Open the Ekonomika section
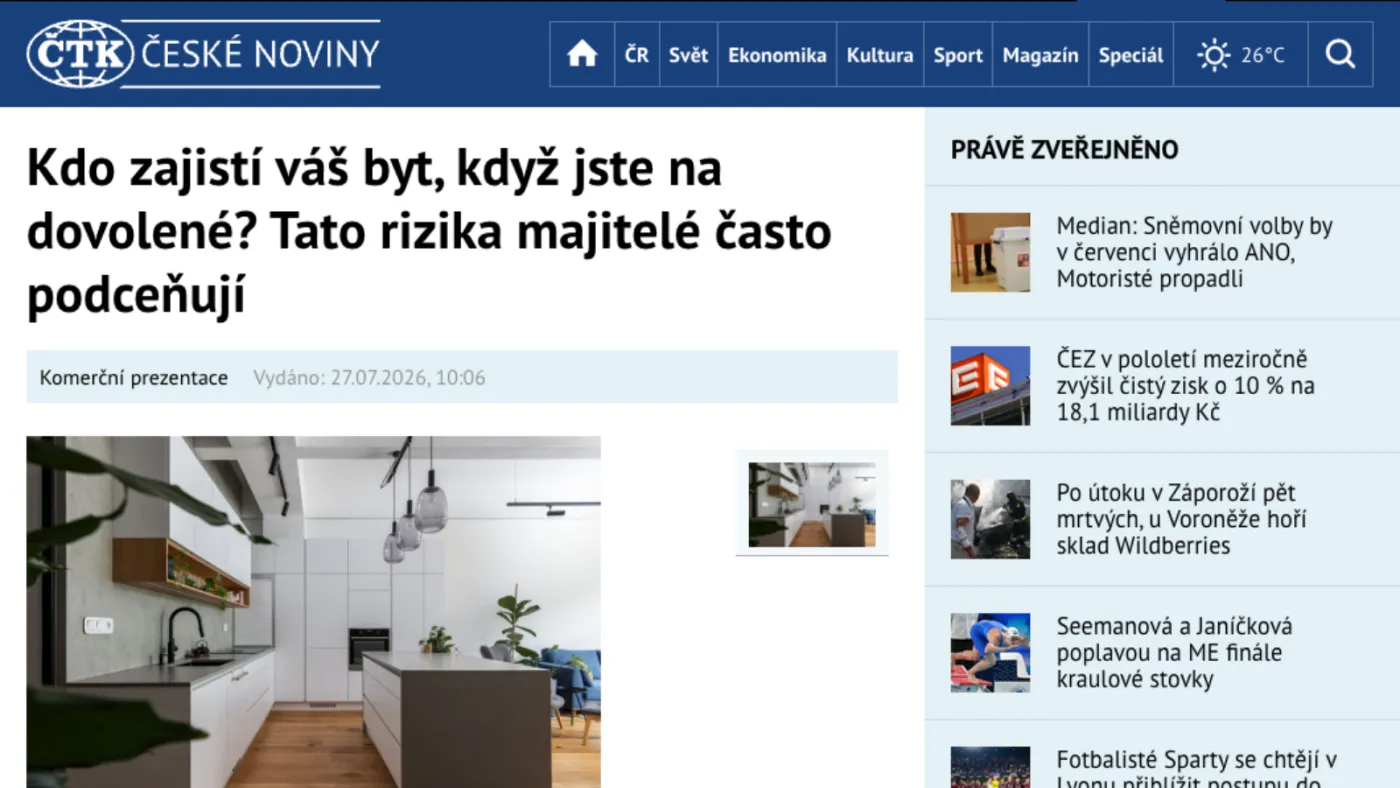Viewport: 1400px width, 788px height. (x=777, y=55)
